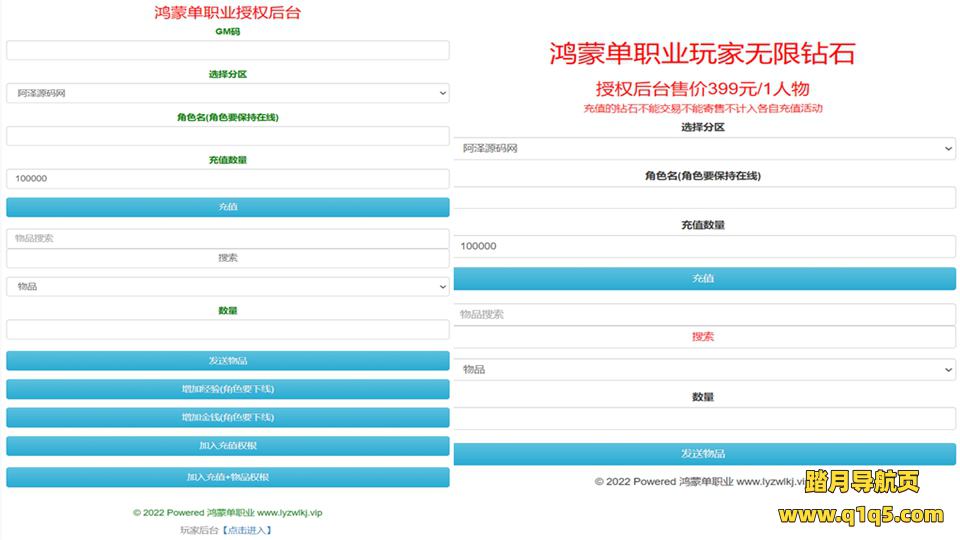Open 选择分区 dropdown in the 授权后台 form
Viewport: 960px width, 540px height.
tap(227, 93)
